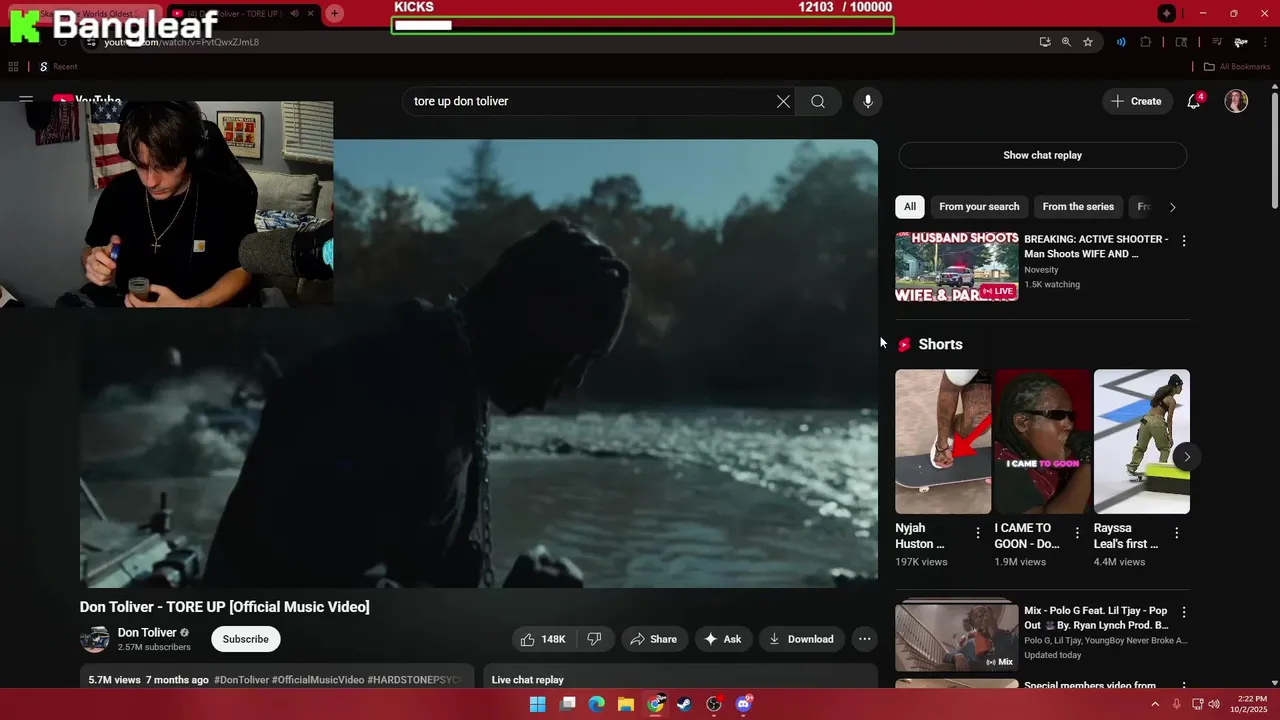Viewport: 1280px width, 720px height.
Task: Open the notifications bell
Action: tap(1194, 101)
